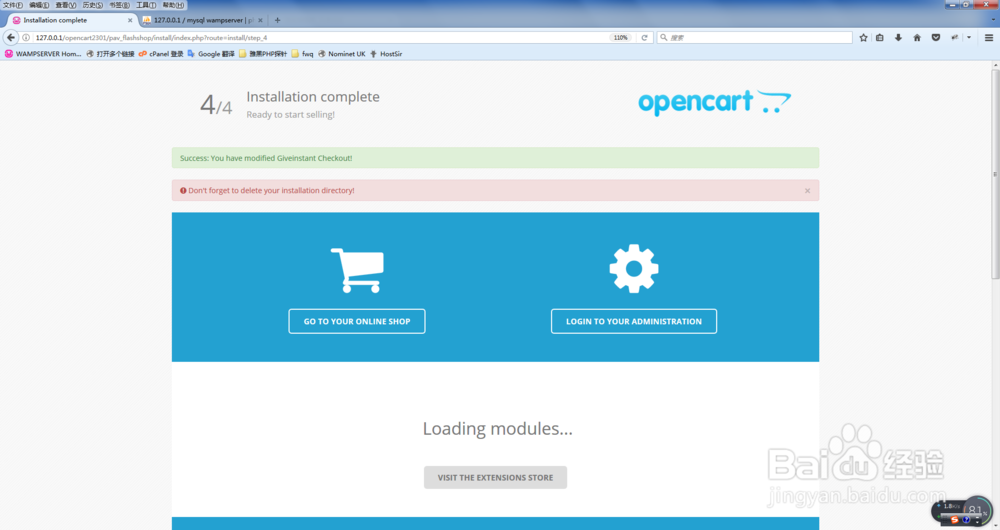Open the 书签 (Bookmarks) menu
The height and width of the screenshot is (530, 1000).
[119, 5]
